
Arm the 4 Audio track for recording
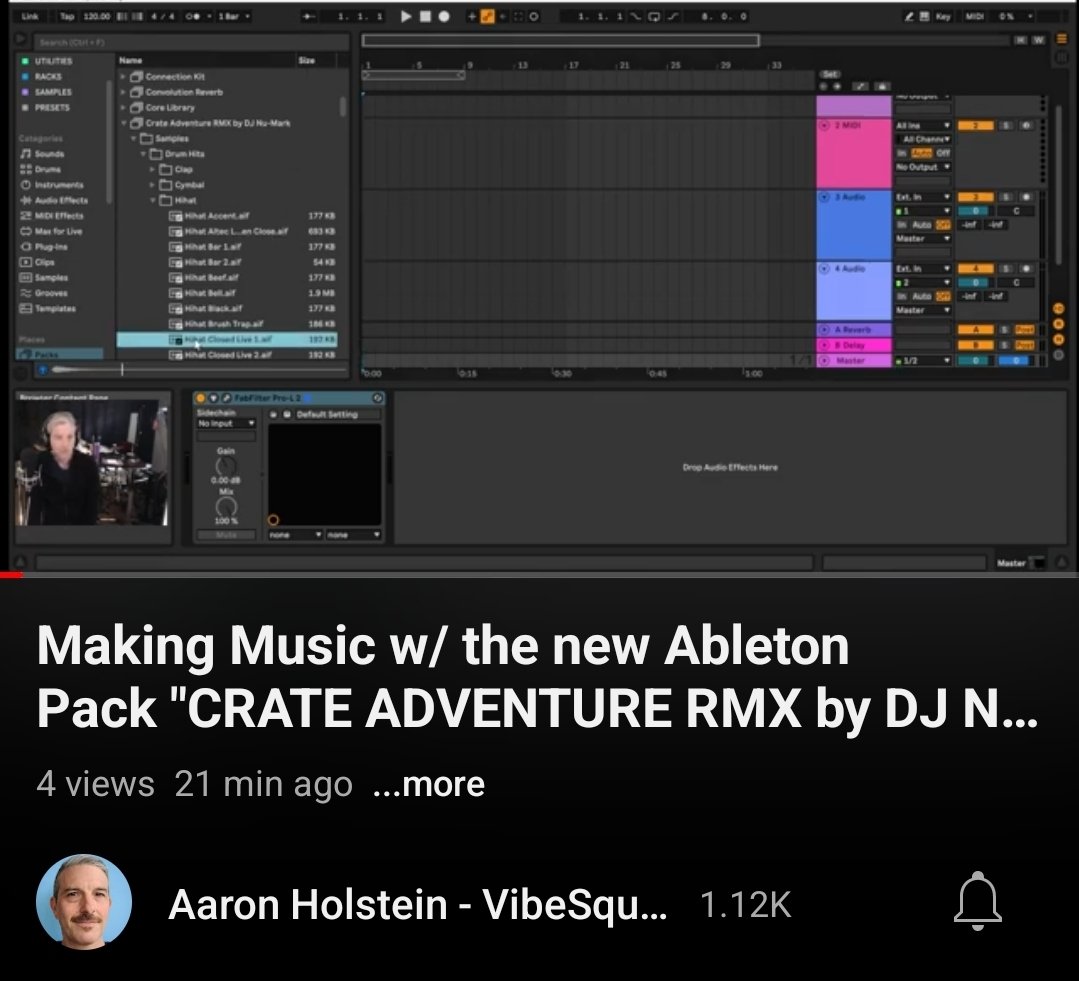[1025, 269]
